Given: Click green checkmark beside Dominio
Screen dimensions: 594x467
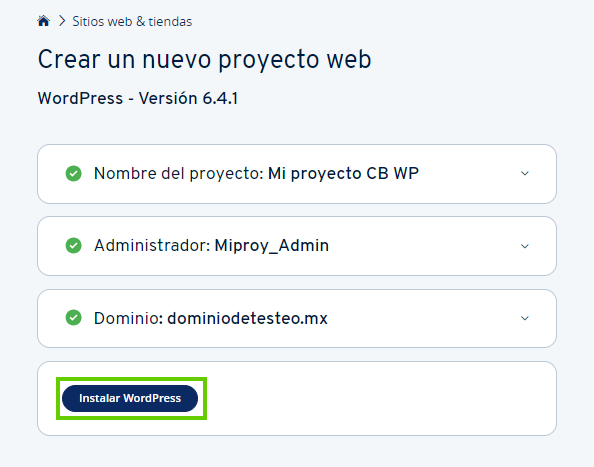Looking at the screenshot, I should 73,318.
